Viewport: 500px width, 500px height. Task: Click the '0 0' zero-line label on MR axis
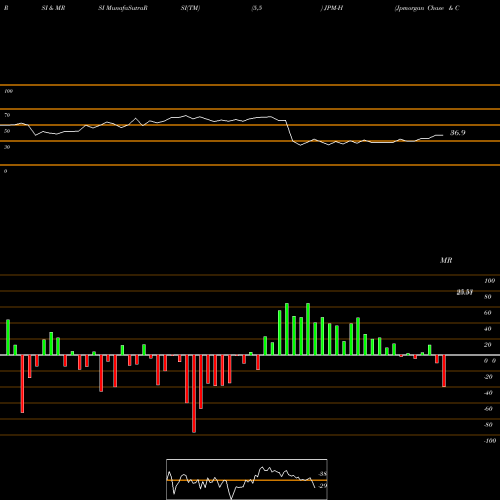pyautogui.click(x=490, y=361)
